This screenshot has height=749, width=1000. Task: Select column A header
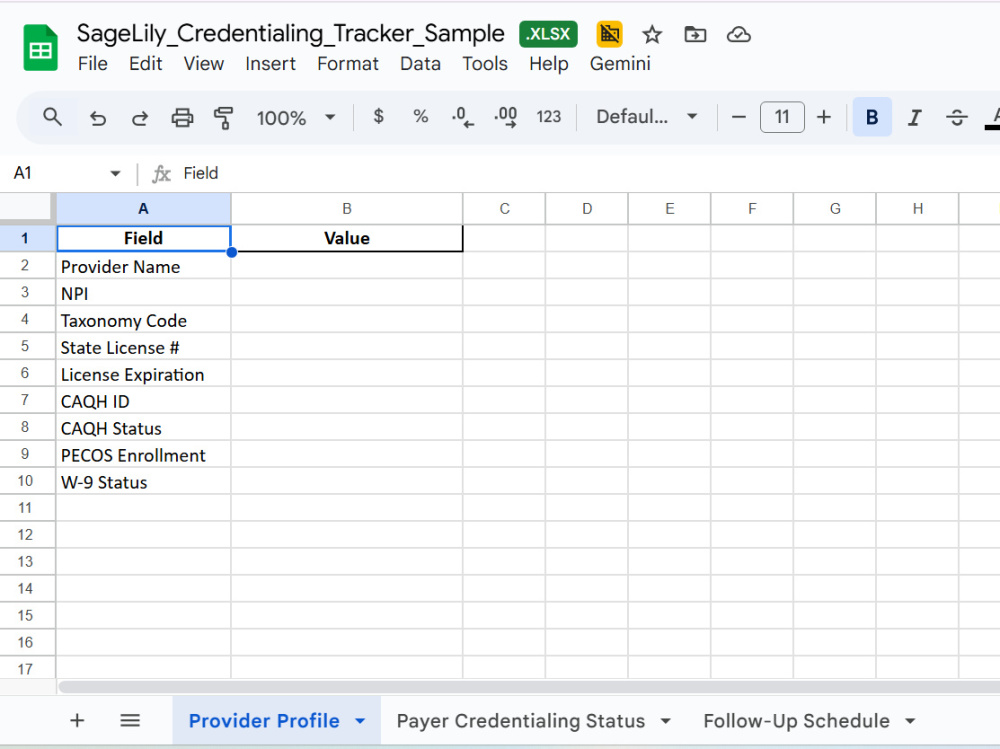tap(143, 209)
